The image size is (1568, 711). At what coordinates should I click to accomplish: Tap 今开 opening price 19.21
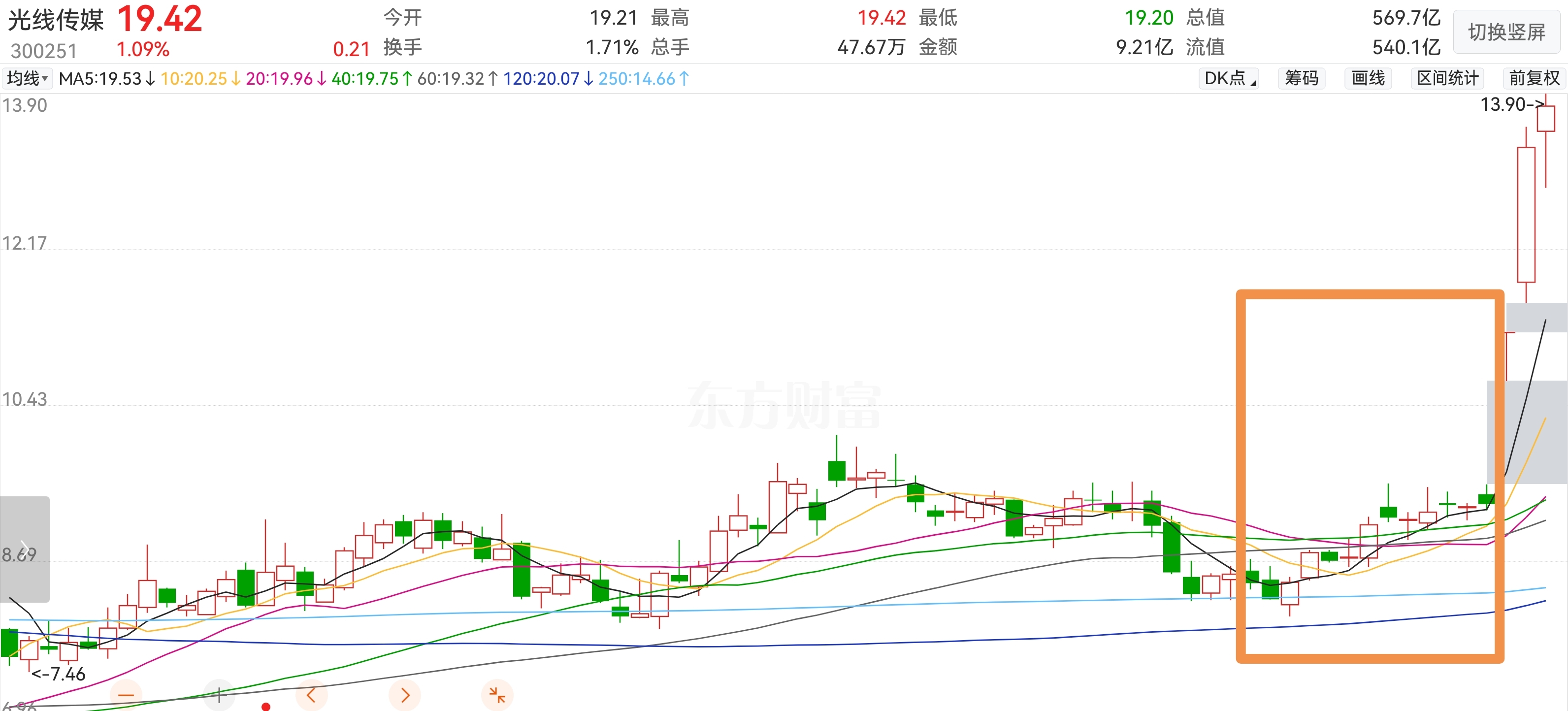click(613, 18)
